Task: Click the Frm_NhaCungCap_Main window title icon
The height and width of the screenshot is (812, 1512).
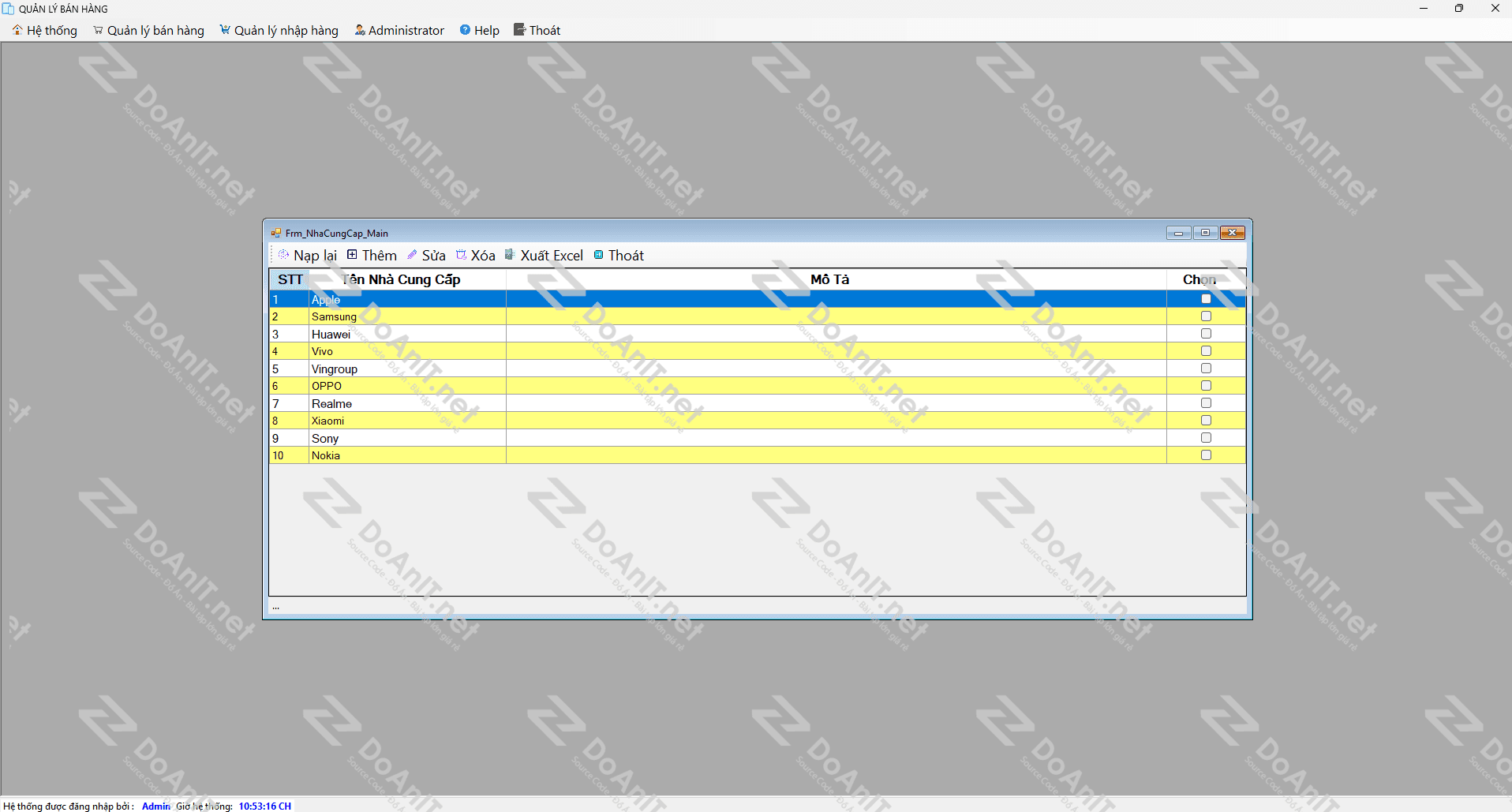Action: click(276, 233)
